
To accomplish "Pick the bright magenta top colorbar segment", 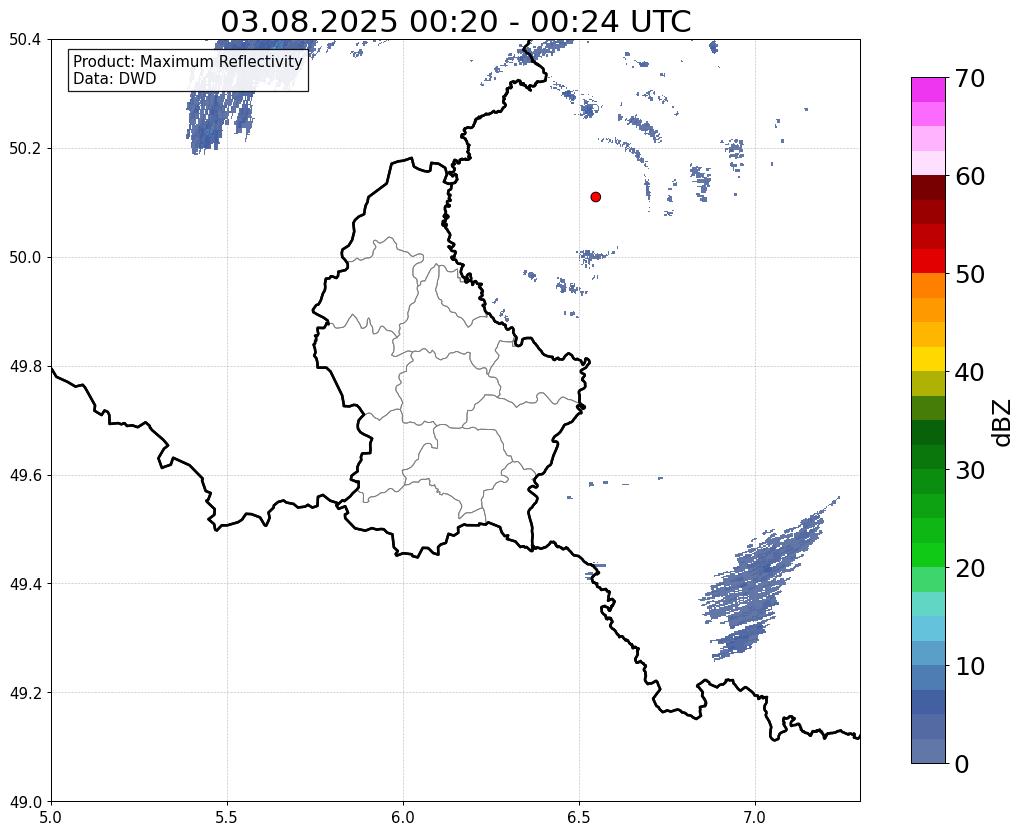I will pyautogui.click(x=928, y=89).
